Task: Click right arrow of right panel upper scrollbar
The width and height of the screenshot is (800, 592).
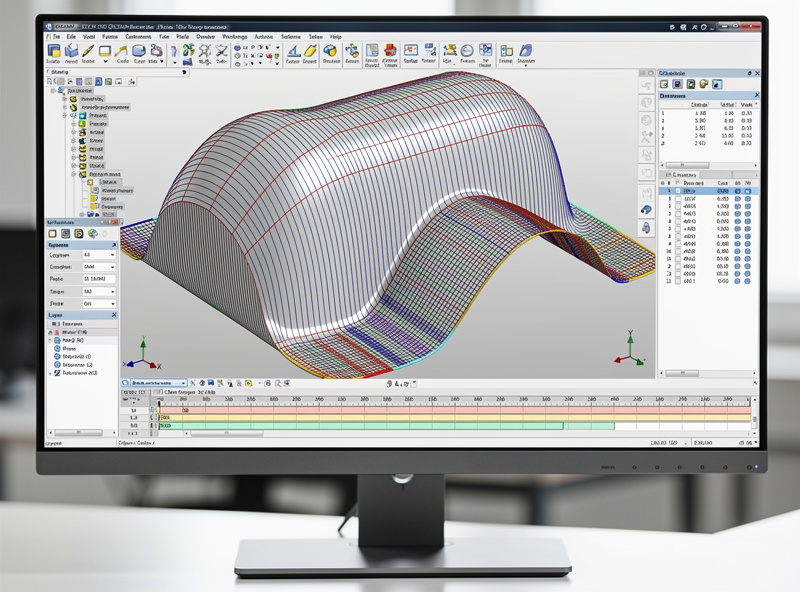Action: [756, 165]
